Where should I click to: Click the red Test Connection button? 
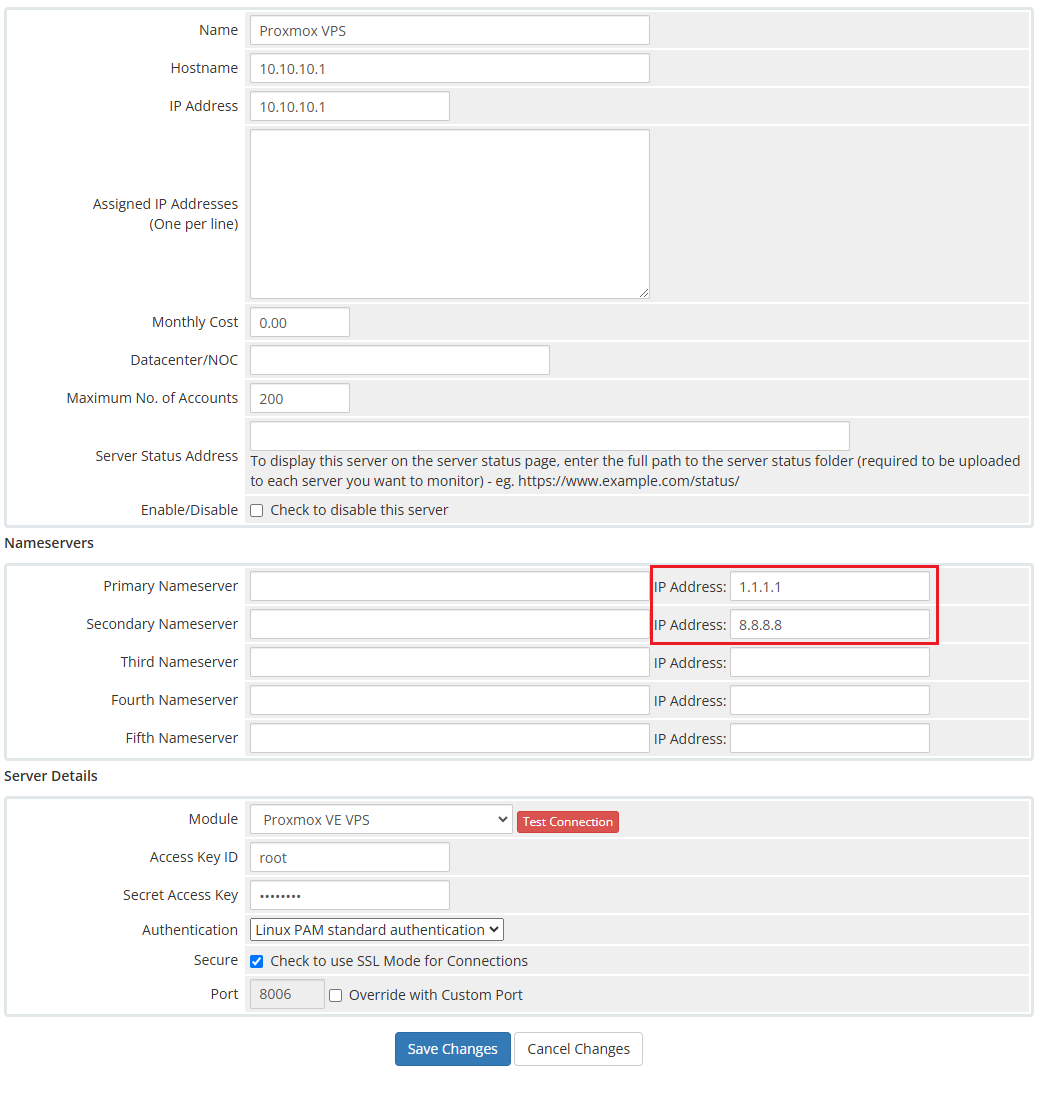pos(567,822)
